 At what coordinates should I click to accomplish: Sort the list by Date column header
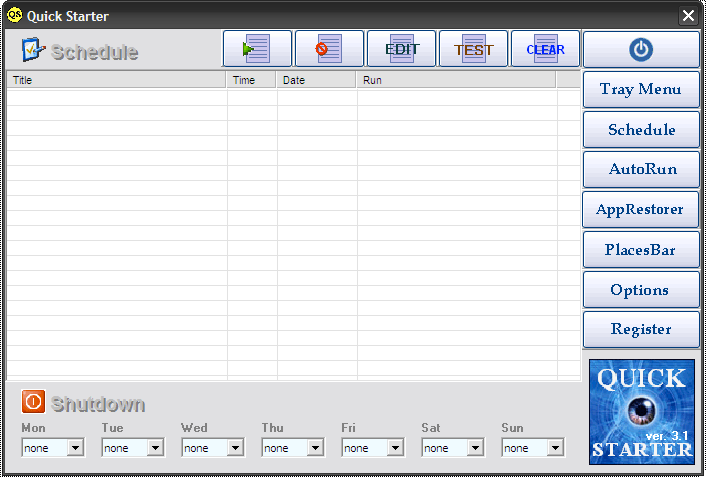[x=316, y=80]
